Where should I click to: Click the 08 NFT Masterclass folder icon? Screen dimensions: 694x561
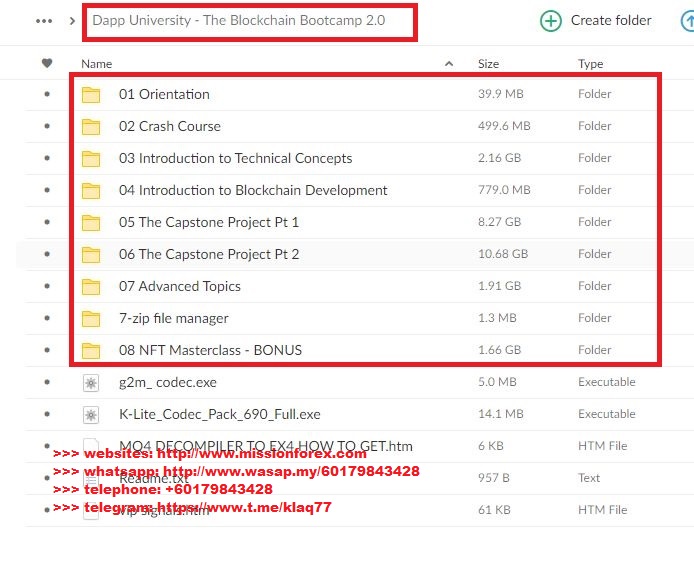[x=91, y=350]
